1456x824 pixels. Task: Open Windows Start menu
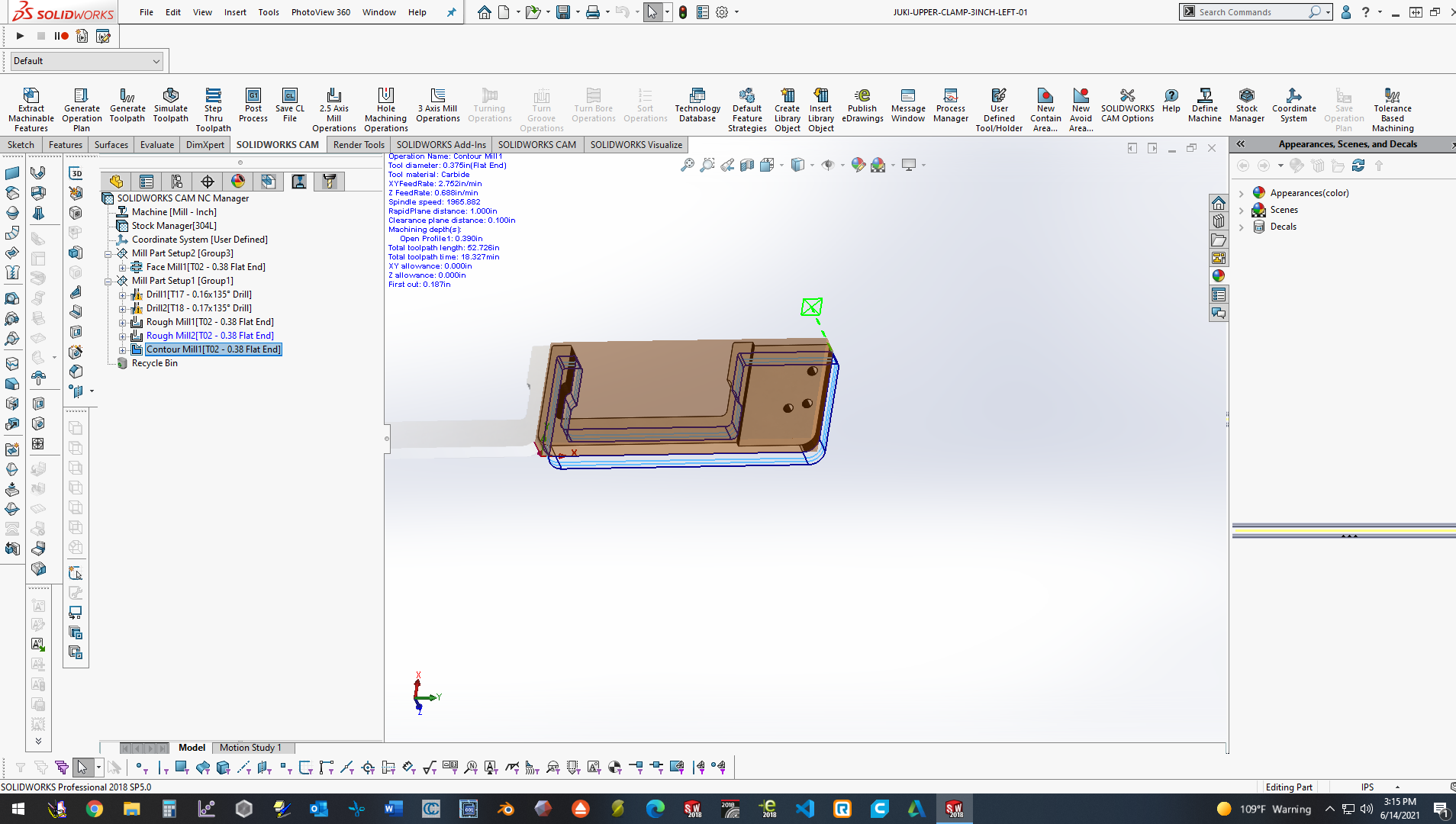(18, 809)
